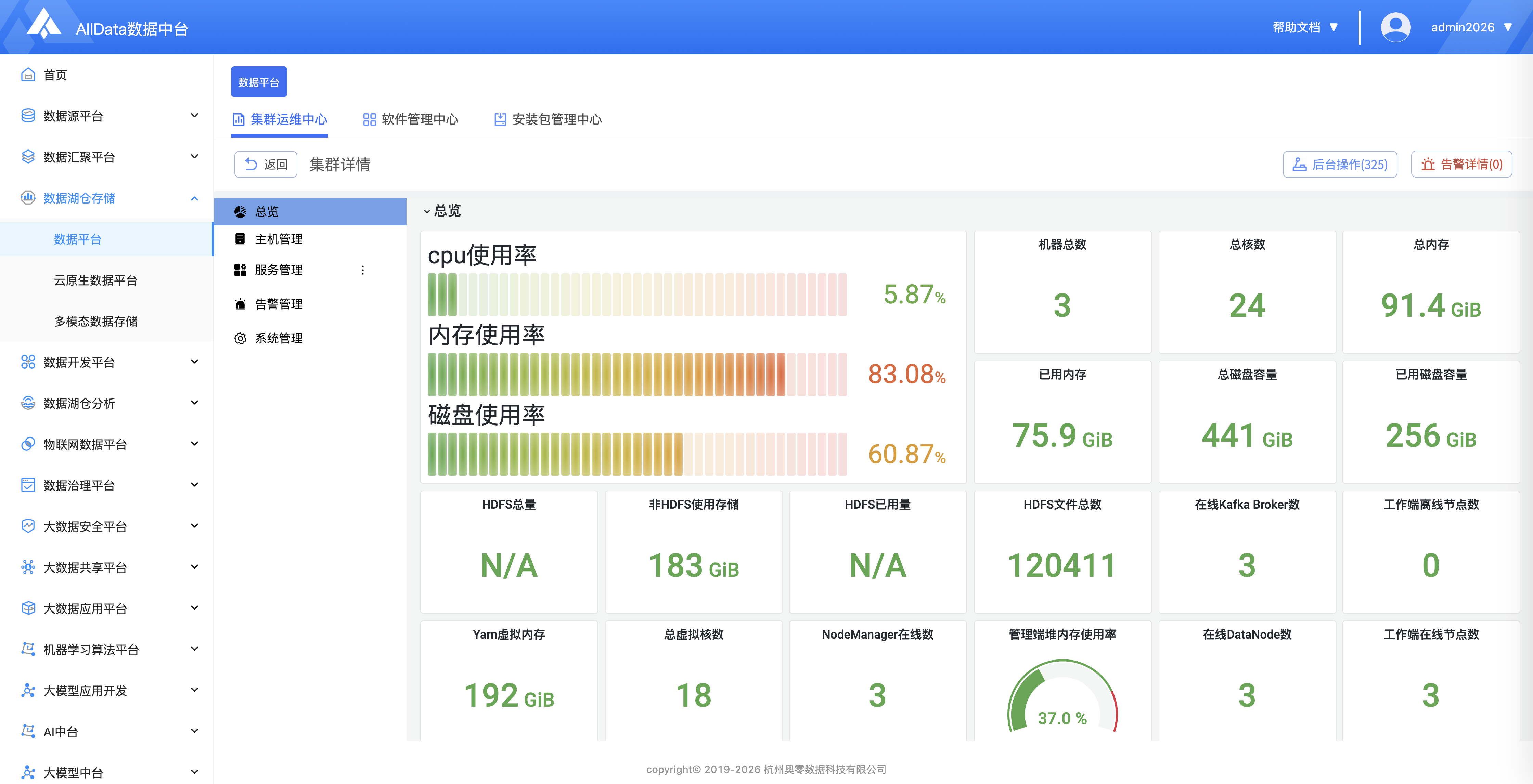Image resolution: width=1533 pixels, height=784 pixels.
Task: Click the 大数据共享平台 icon
Action: pos(28,567)
